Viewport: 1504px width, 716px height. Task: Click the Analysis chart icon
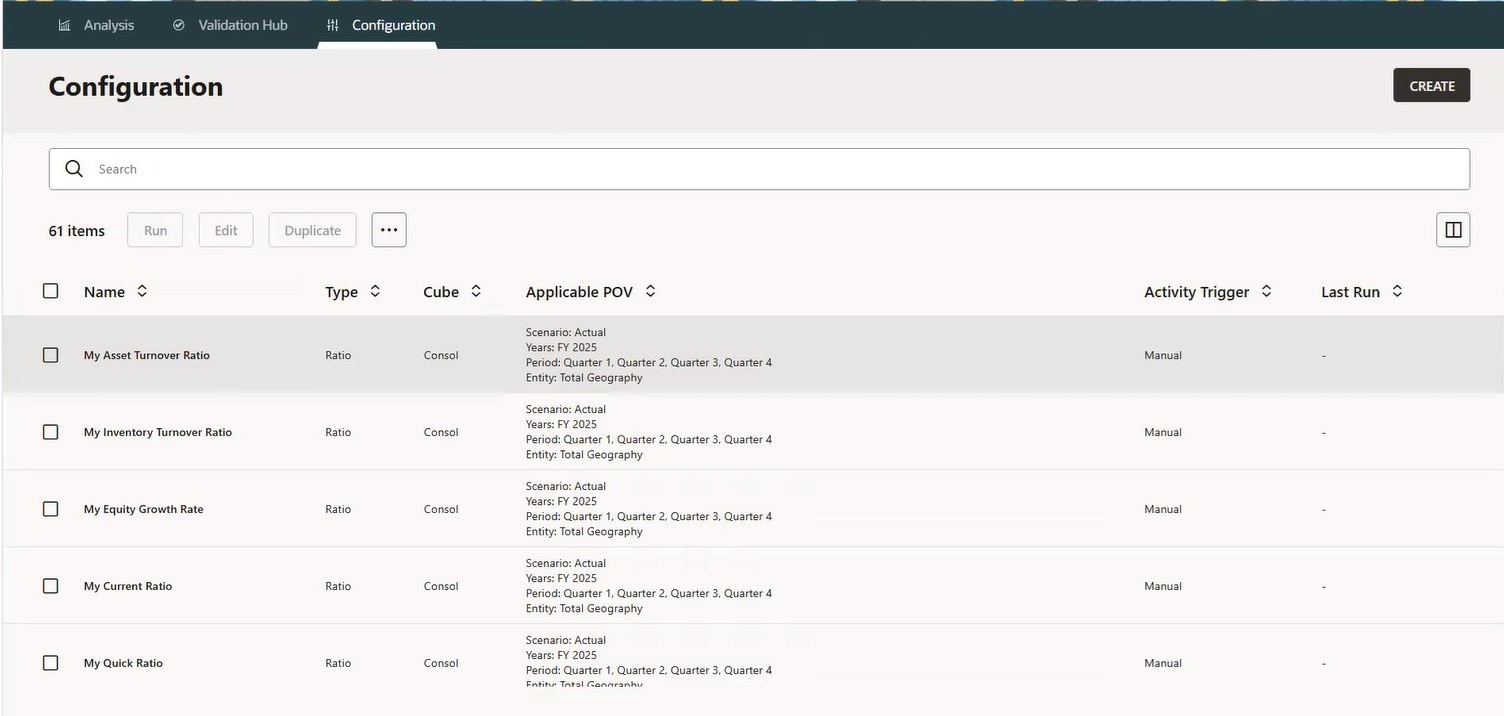click(x=65, y=25)
